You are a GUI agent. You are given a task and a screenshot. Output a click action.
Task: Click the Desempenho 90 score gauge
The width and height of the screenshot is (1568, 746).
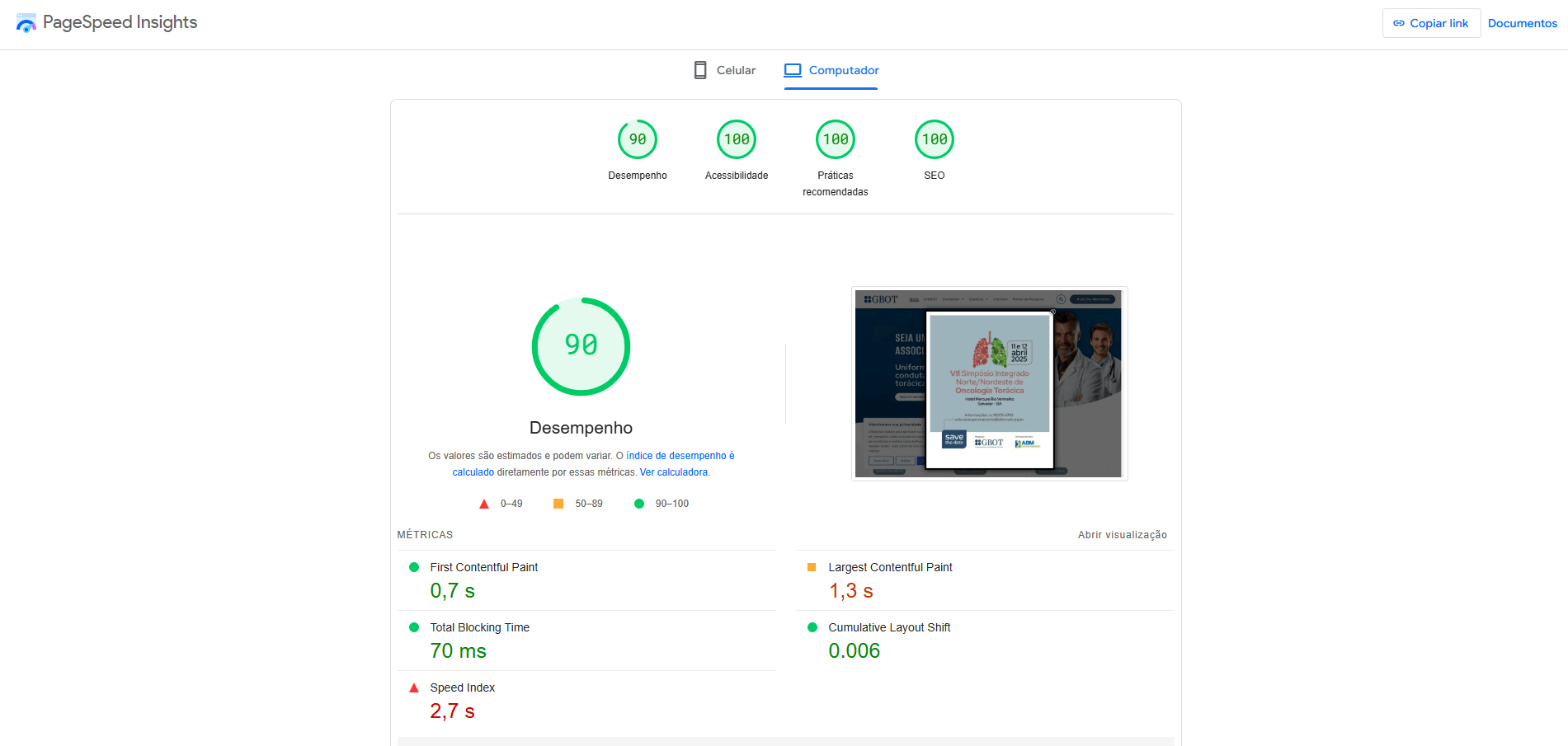pos(637,139)
